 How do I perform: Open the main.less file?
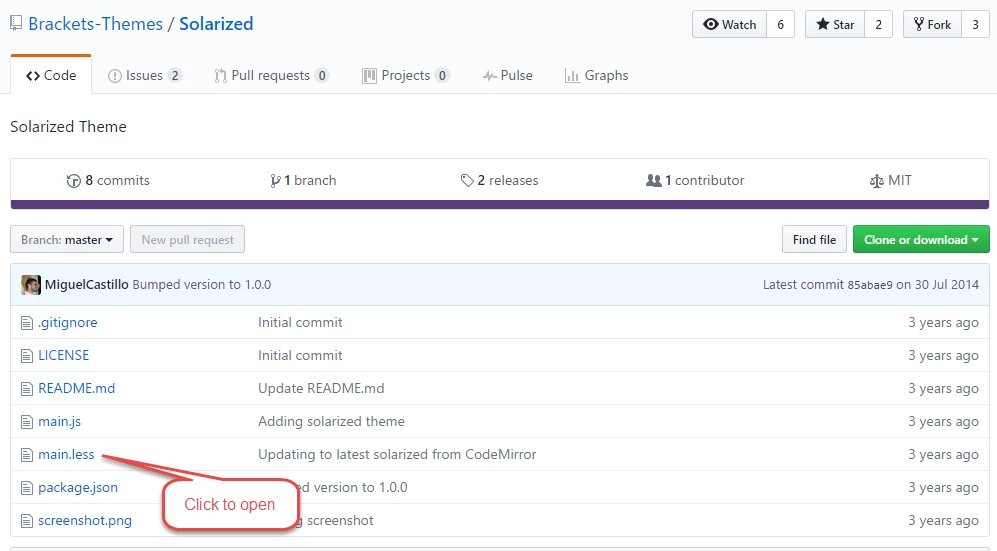click(x=66, y=454)
